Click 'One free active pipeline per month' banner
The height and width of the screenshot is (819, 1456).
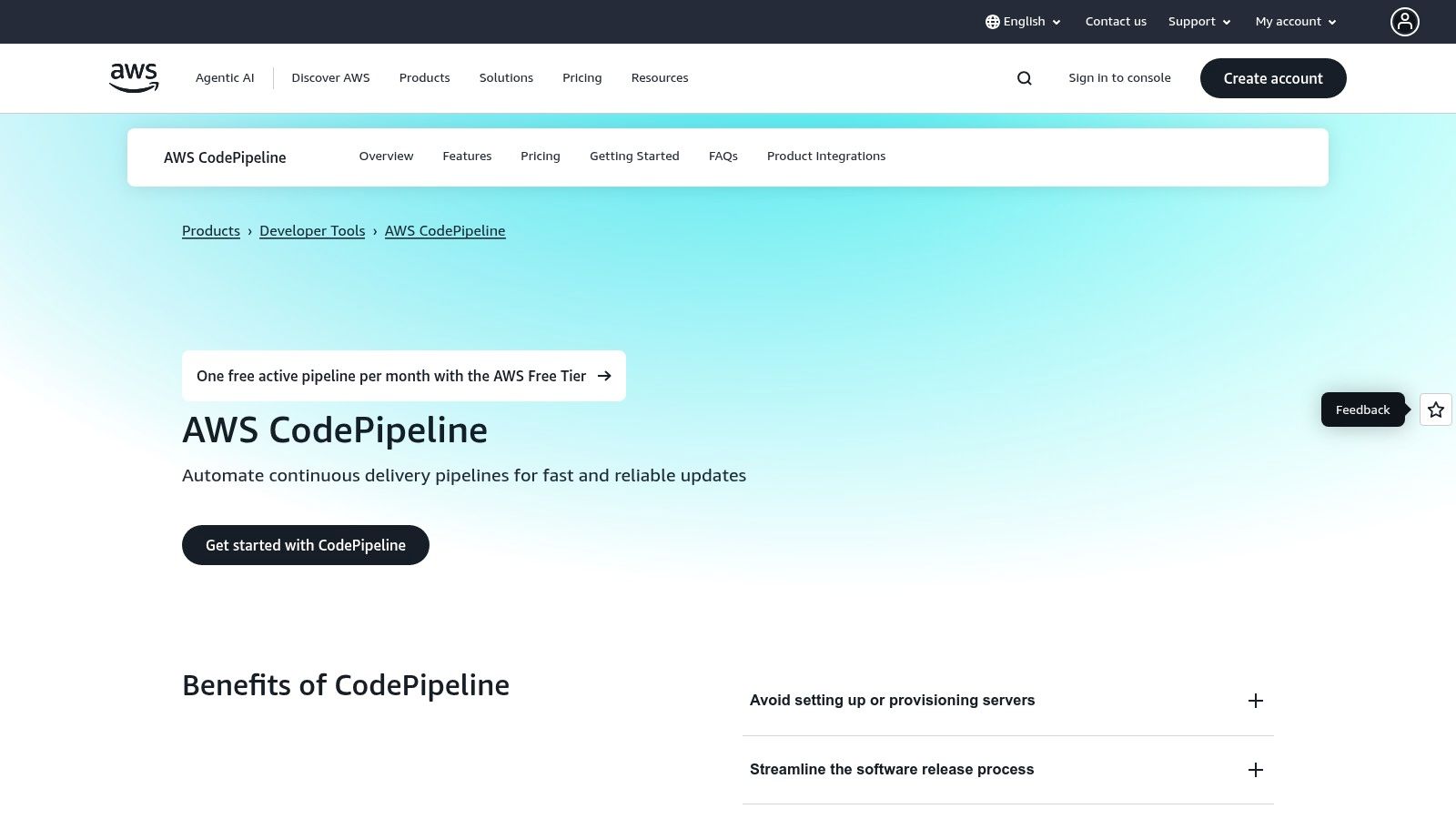pyautogui.click(x=404, y=376)
